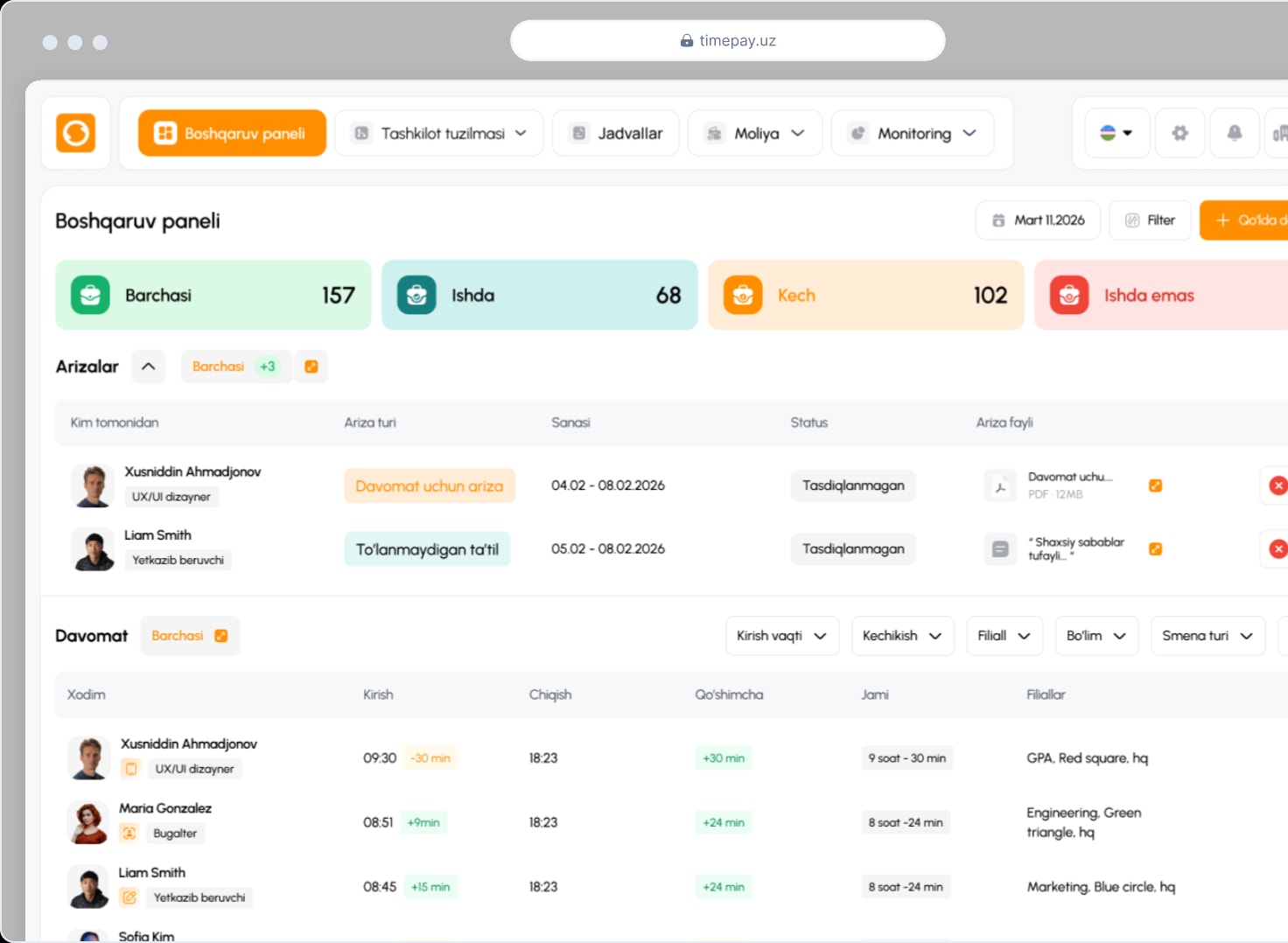Click the orange TimePay logo icon

(x=76, y=133)
